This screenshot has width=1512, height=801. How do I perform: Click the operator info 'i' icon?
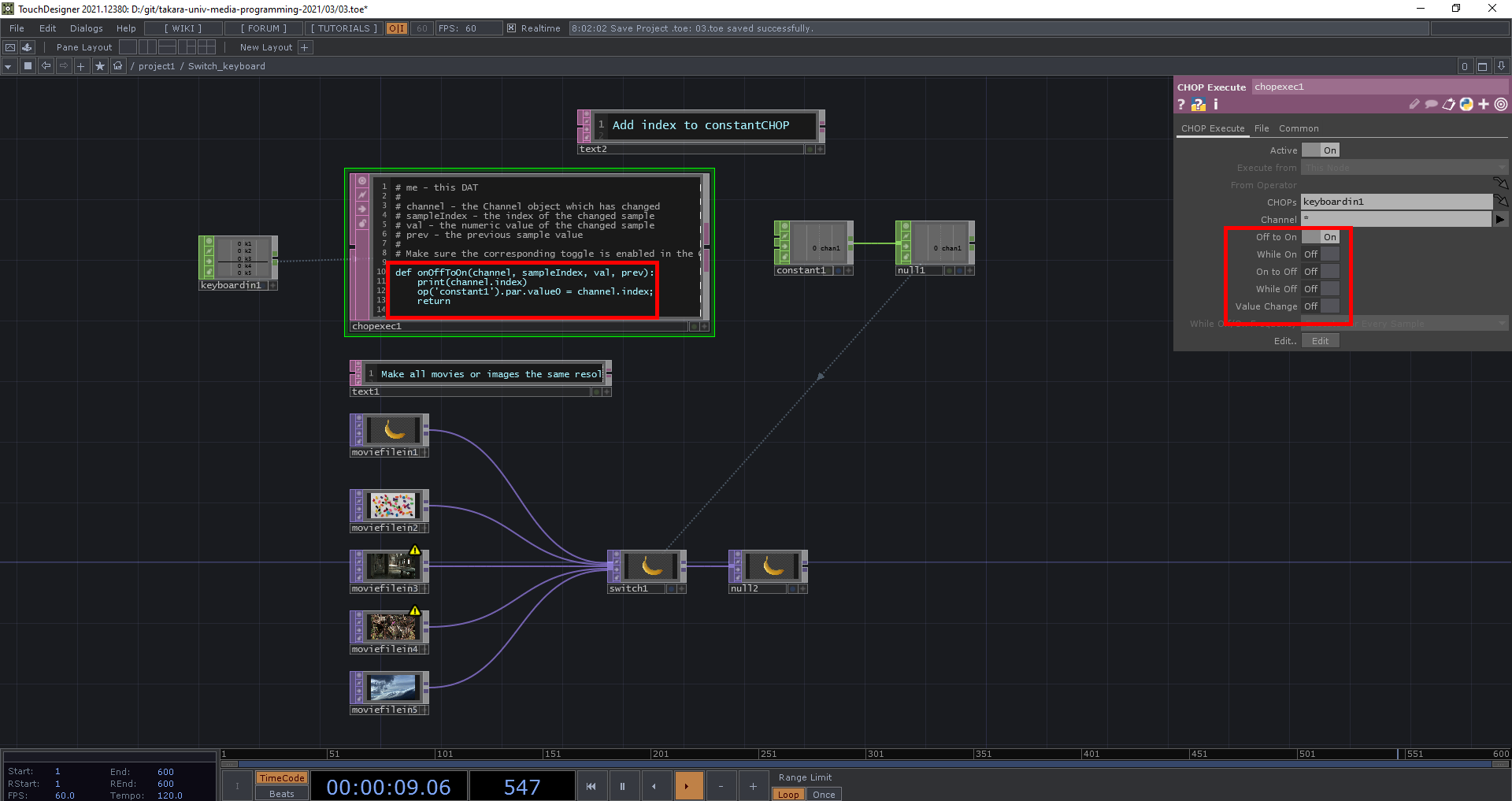(1215, 104)
